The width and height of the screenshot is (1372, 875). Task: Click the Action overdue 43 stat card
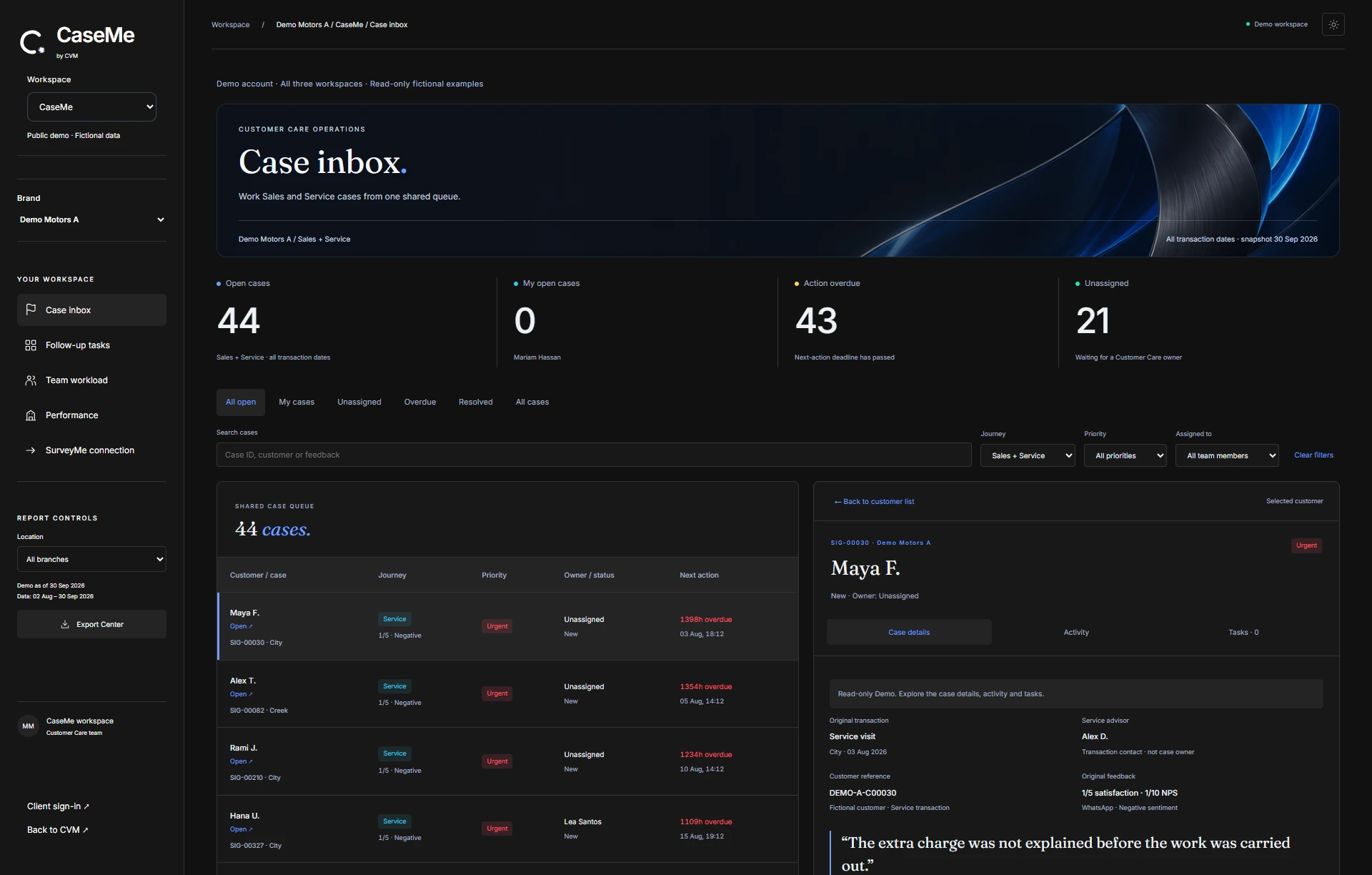[x=918, y=322]
